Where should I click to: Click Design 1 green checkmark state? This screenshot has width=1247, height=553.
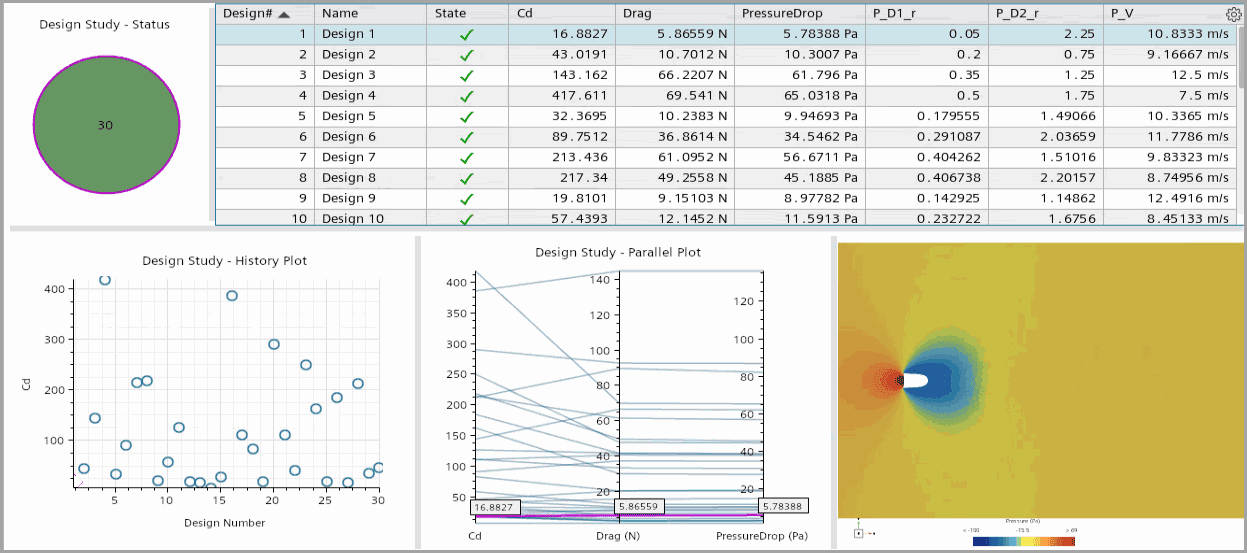pos(467,34)
